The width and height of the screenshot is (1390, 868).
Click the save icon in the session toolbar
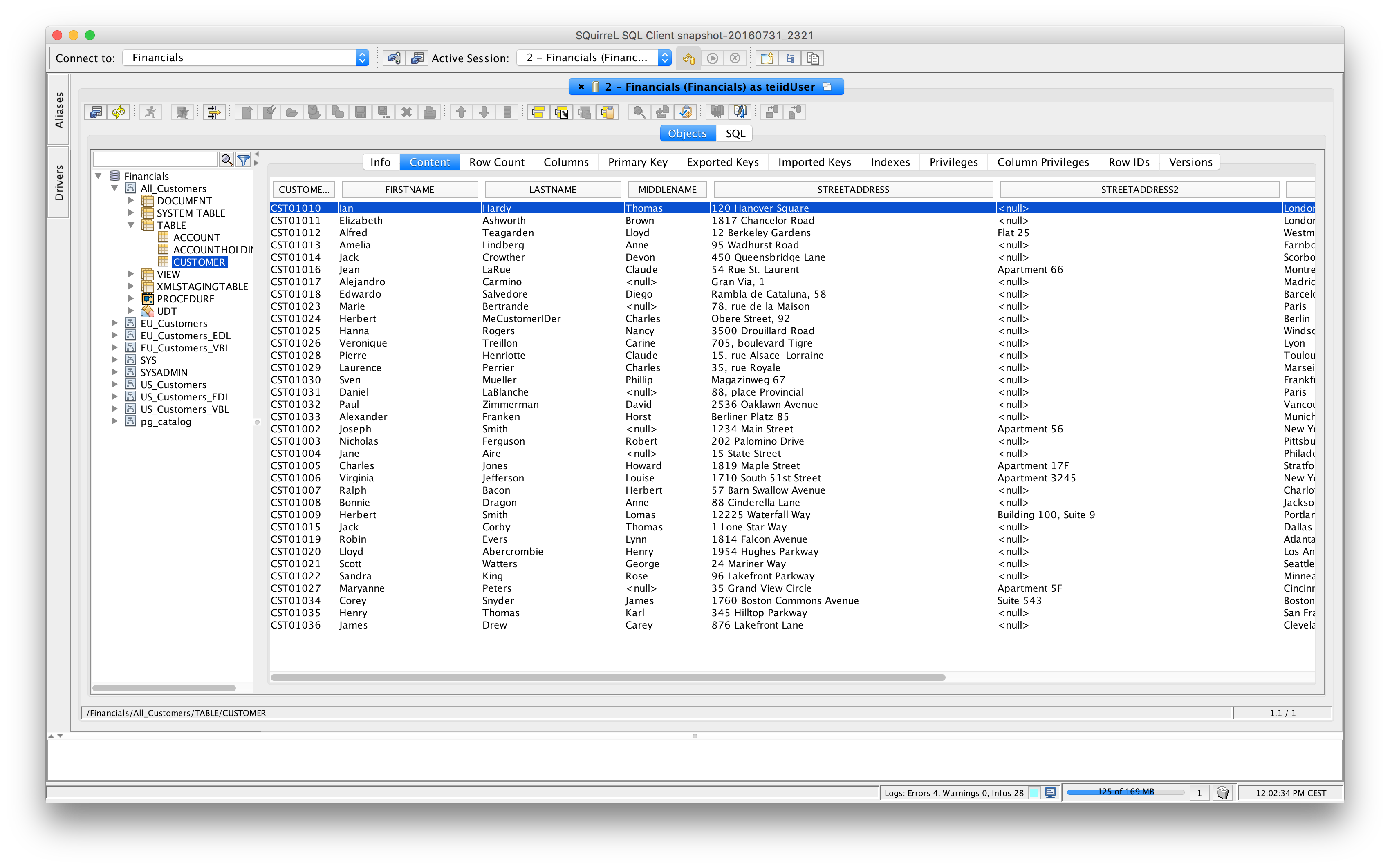(x=361, y=112)
